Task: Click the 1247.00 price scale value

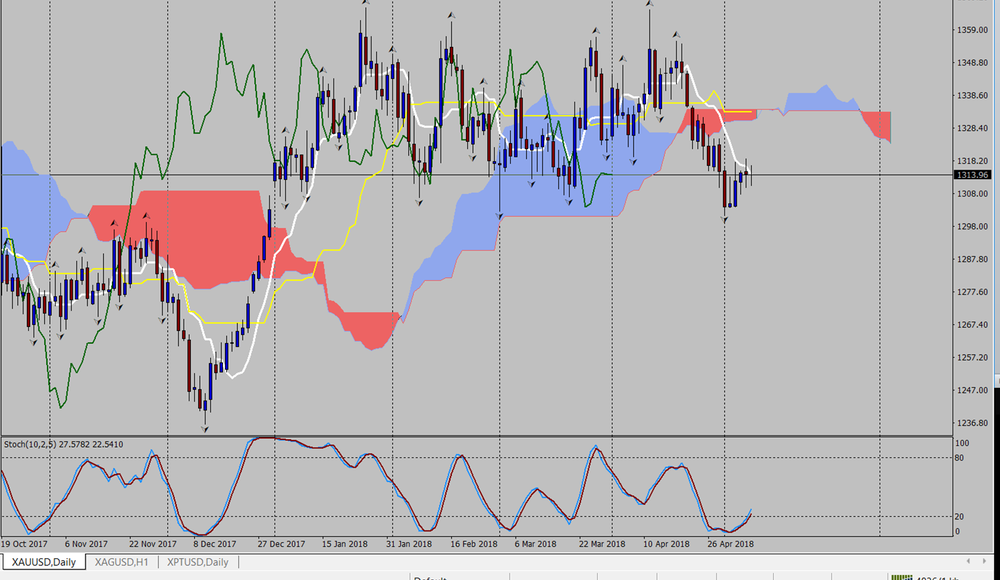Action: click(x=972, y=390)
